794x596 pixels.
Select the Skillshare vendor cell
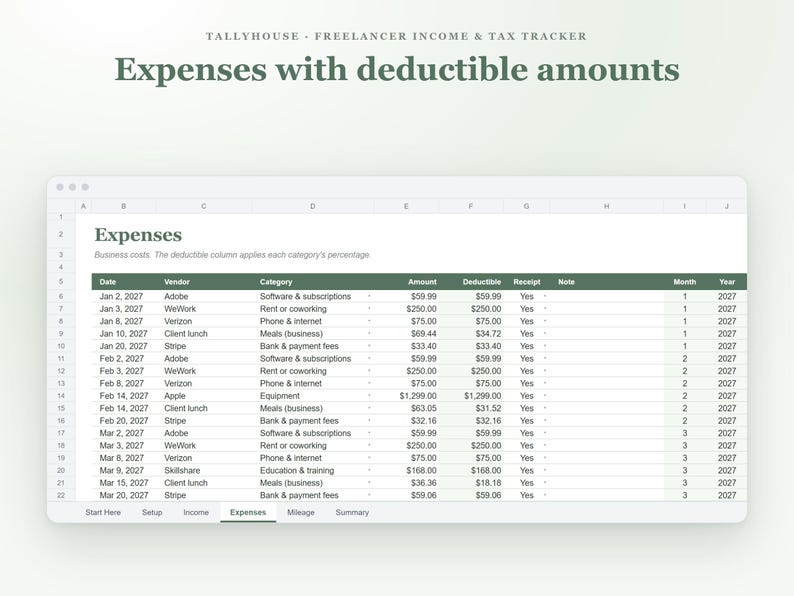click(204, 470)
